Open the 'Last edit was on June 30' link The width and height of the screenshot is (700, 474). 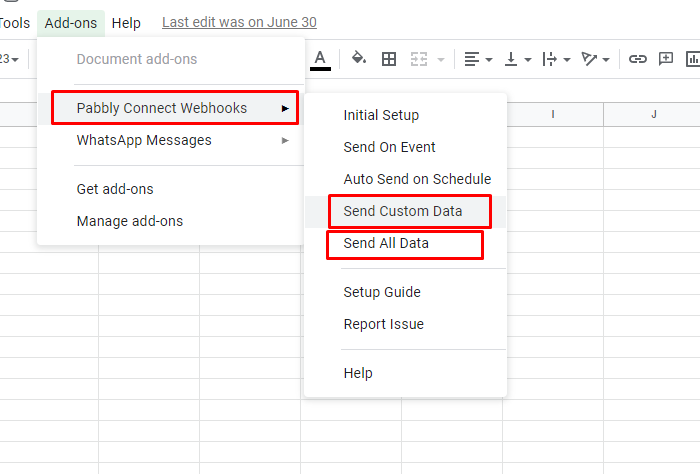pos(239,22)
